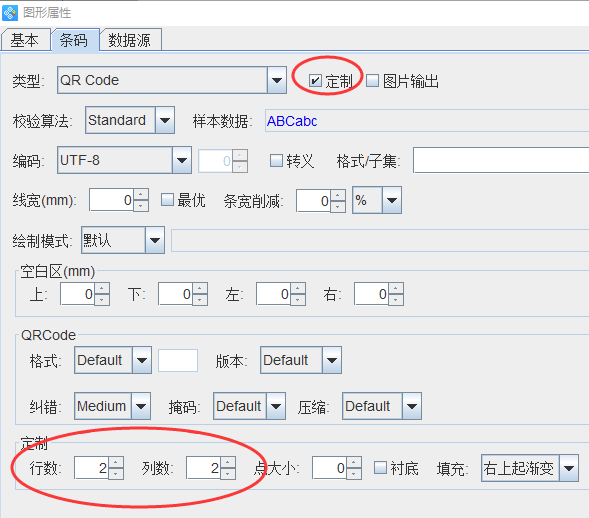The height and width of the screenshot is (518, 589).
Task: Switch to the 数据源 tab
Action: click(x=130, y=40)
